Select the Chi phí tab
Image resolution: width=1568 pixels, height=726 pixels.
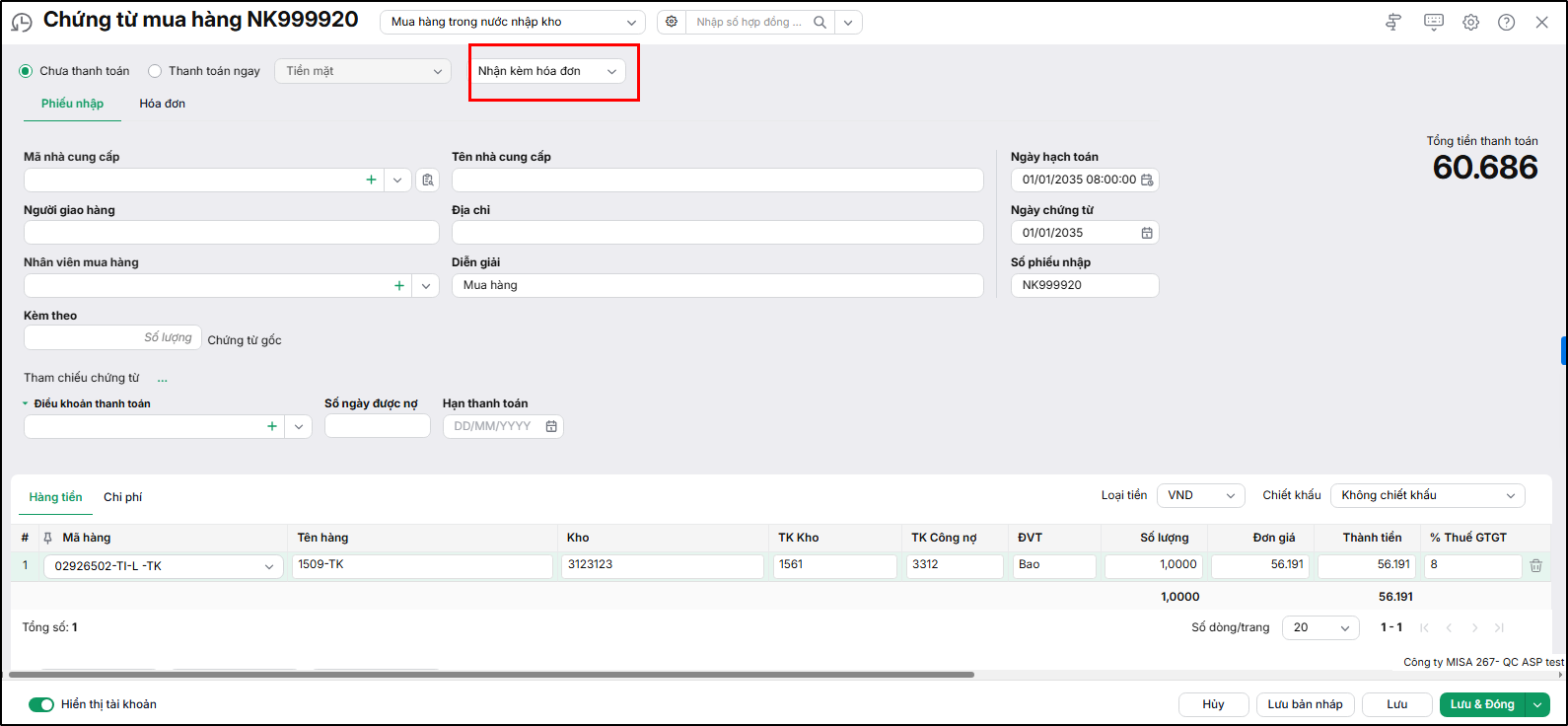coord(123,497)
